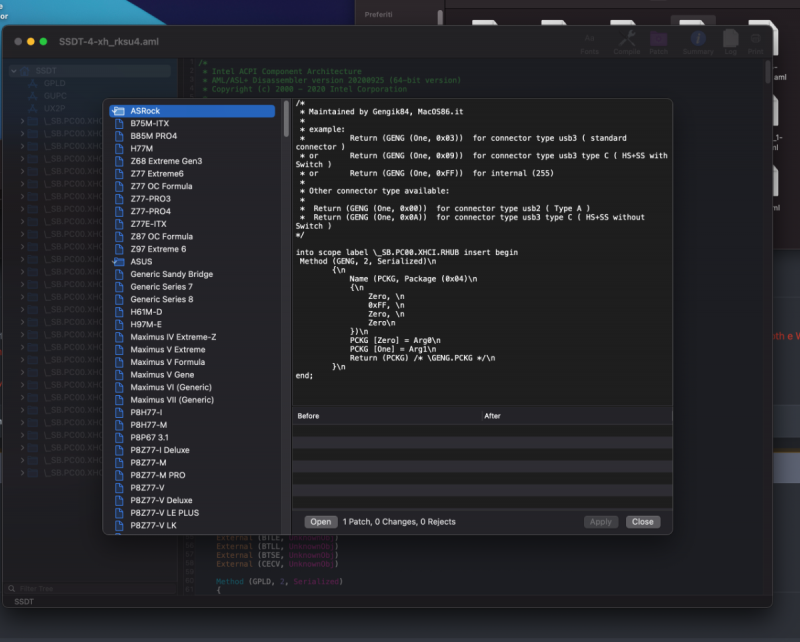Select the Maximus V Gene patch
Screen dimensions: 800x642
[162, 375]
